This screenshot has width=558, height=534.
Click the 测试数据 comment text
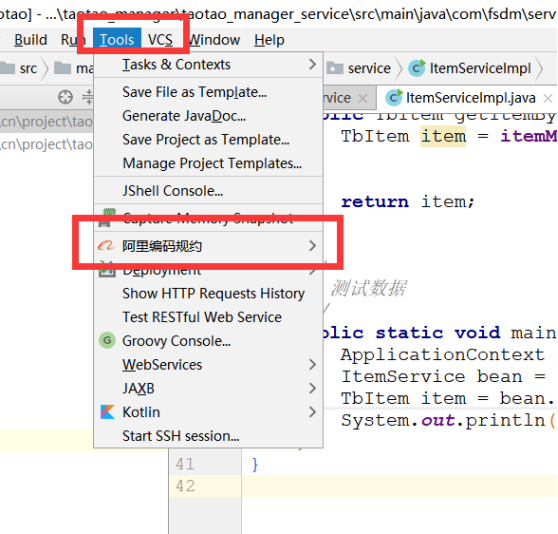point(369,288)
